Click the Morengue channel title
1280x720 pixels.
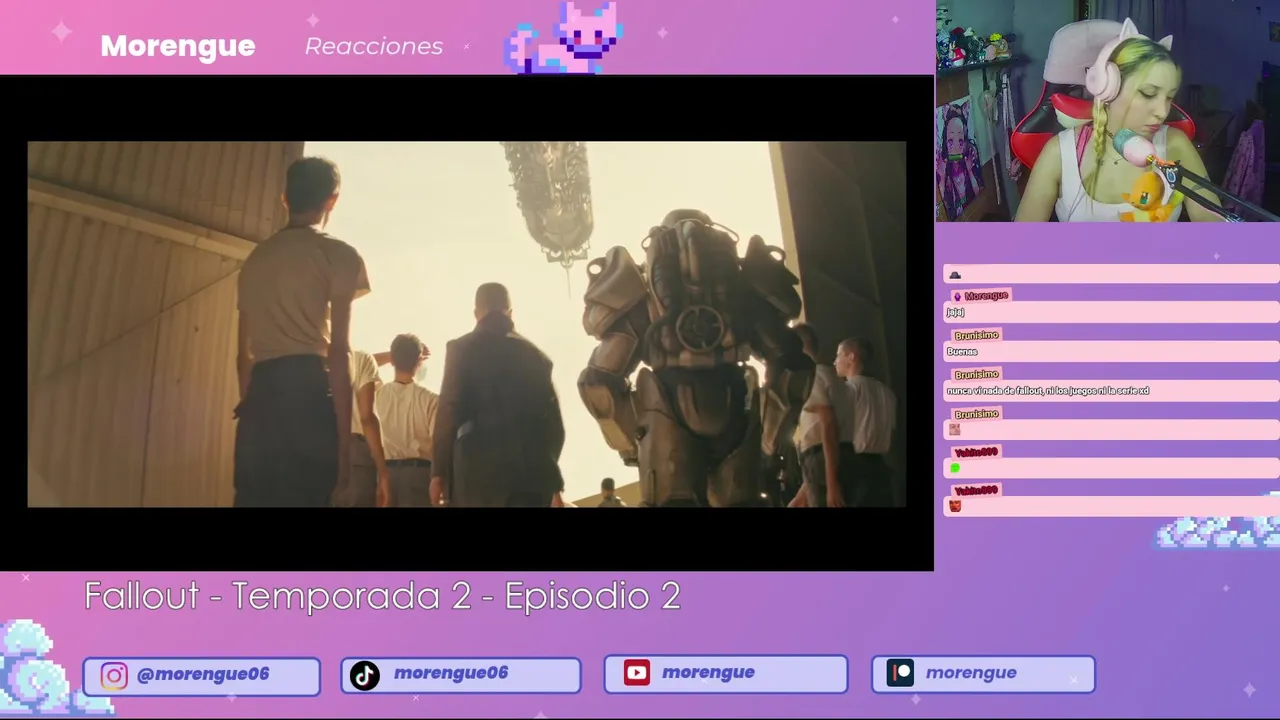click(178, 46)
